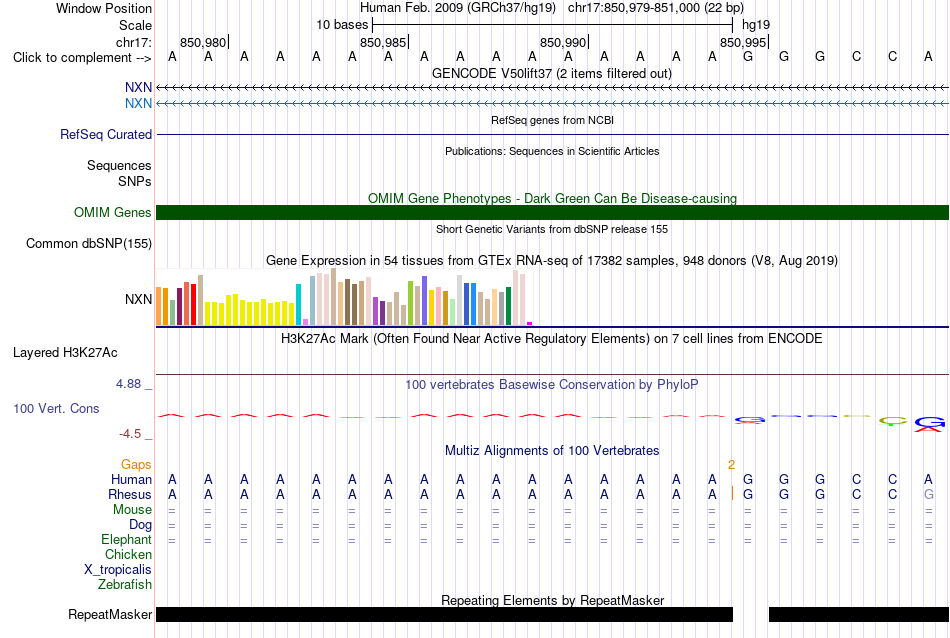Screen dimensions: 950x638
Task: Click the H3K27Ac Mark track title
Action: 552,338
